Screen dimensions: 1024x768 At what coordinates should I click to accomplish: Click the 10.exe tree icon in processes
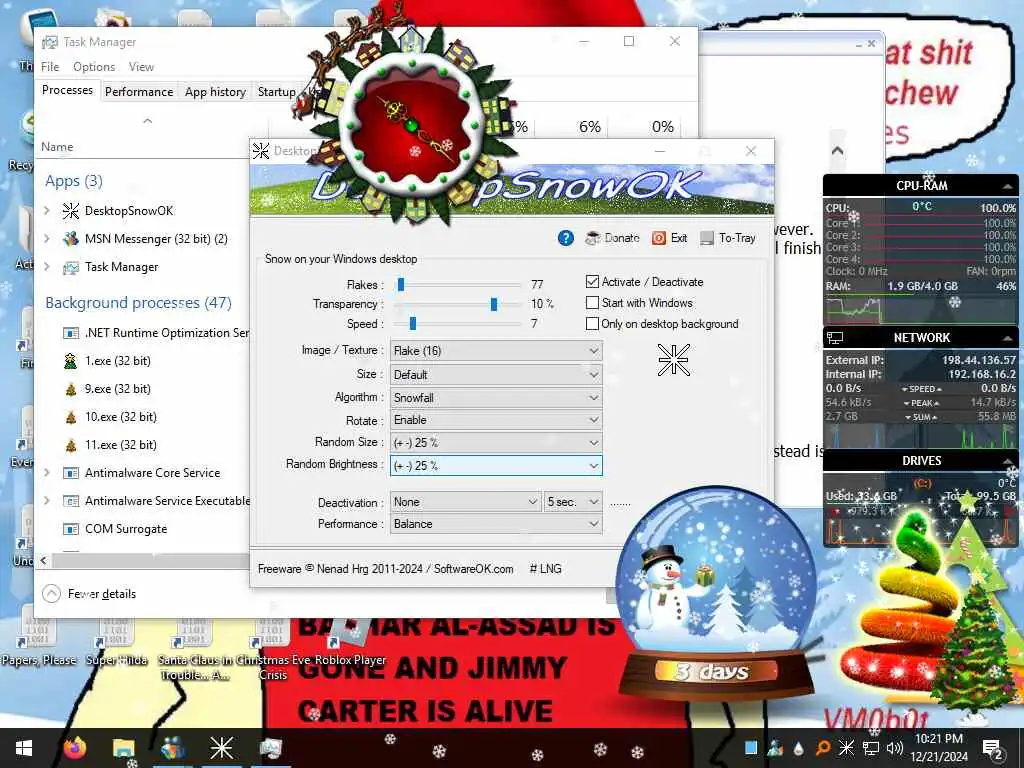pyautogui.click(x=71, y=417)
